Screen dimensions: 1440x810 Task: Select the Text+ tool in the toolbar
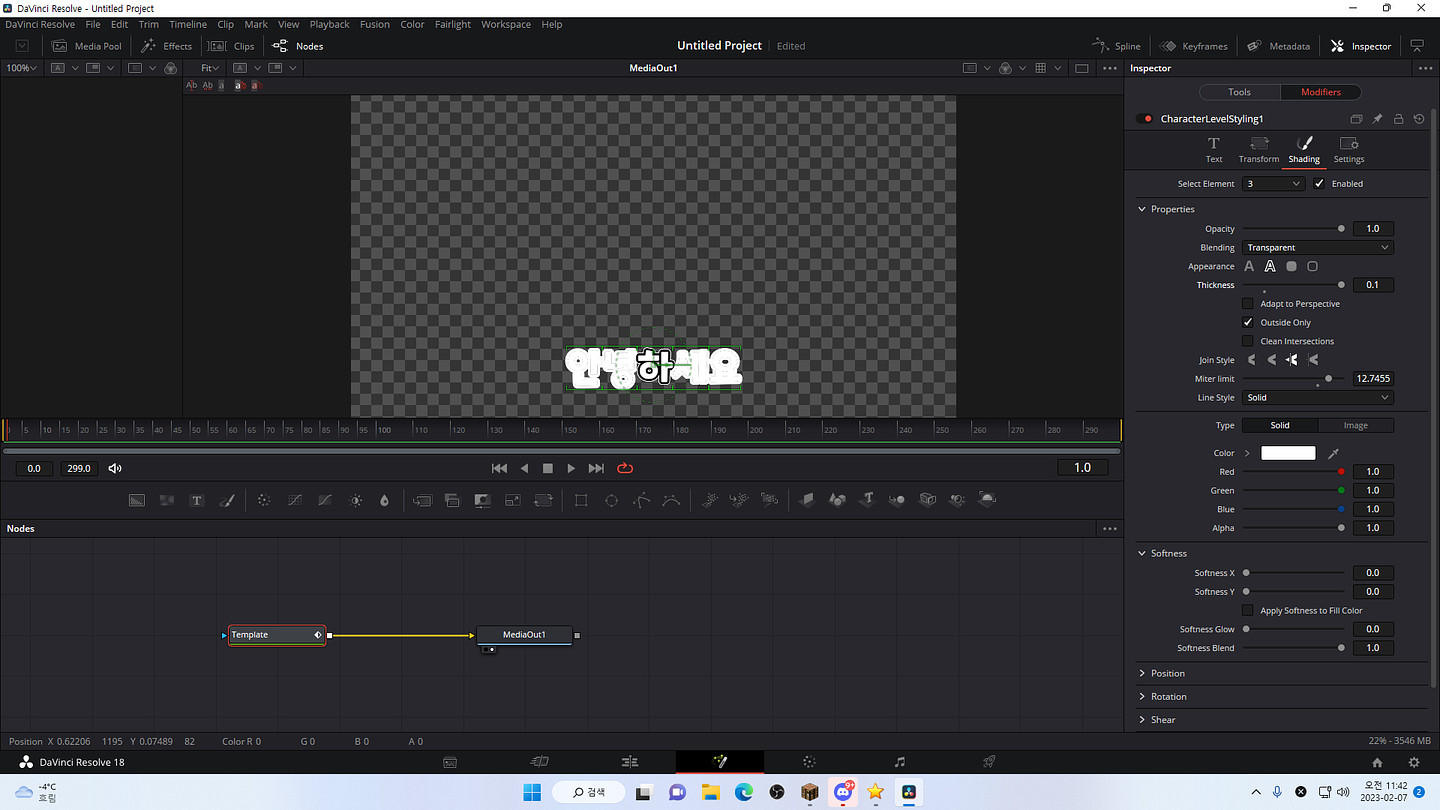click(197, 500)
